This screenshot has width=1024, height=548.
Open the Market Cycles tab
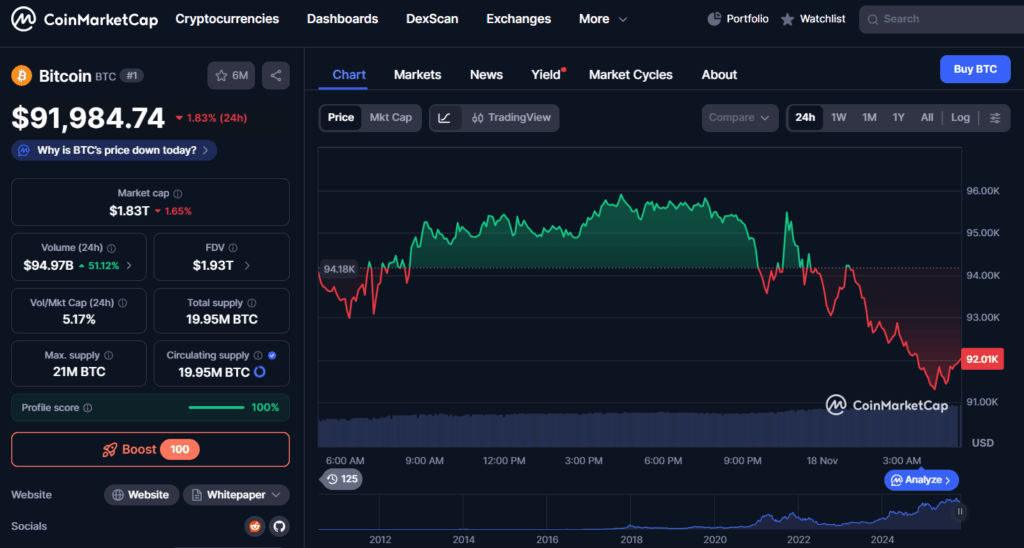630,75
